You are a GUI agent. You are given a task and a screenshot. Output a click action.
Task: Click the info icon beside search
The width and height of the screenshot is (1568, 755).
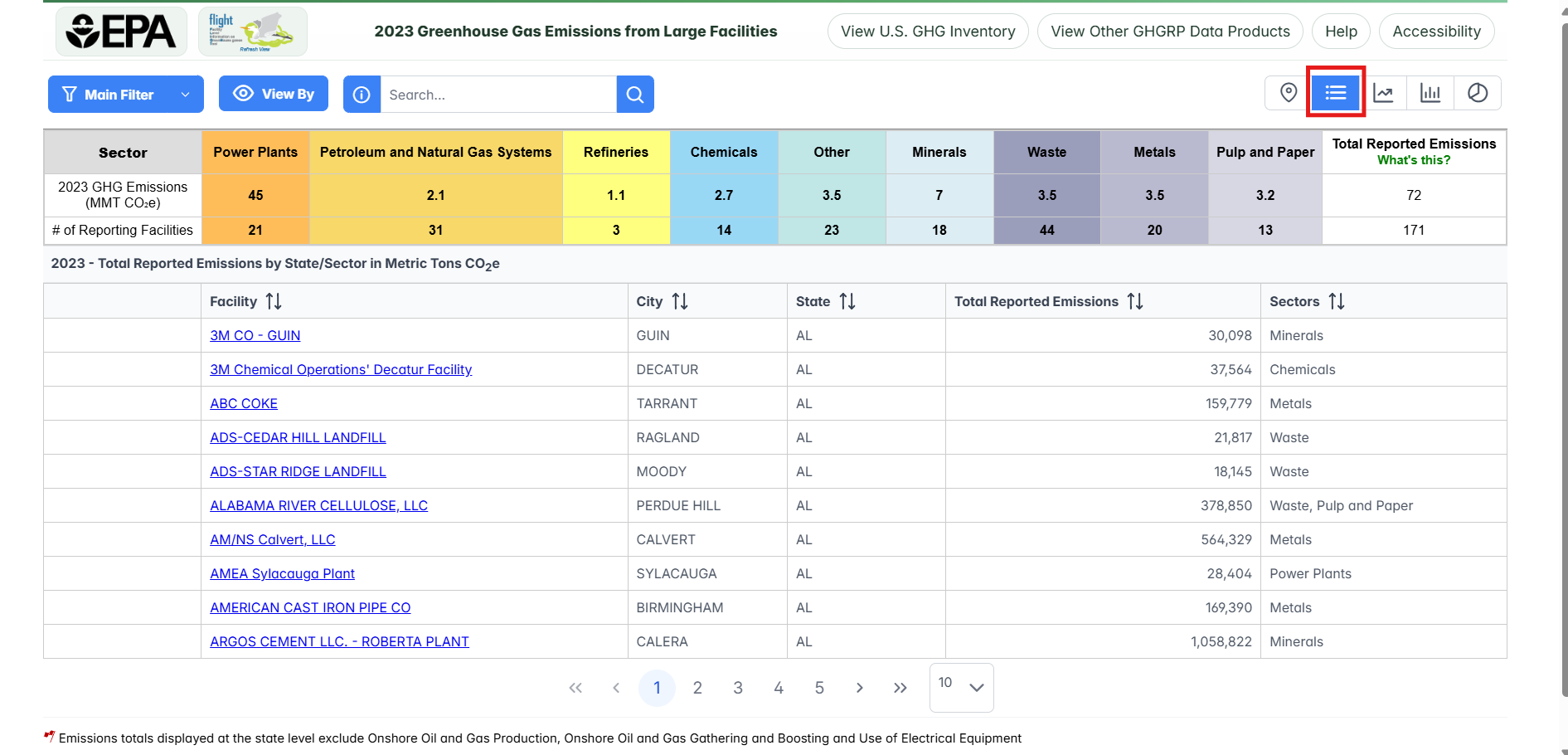tap(362, 95)
